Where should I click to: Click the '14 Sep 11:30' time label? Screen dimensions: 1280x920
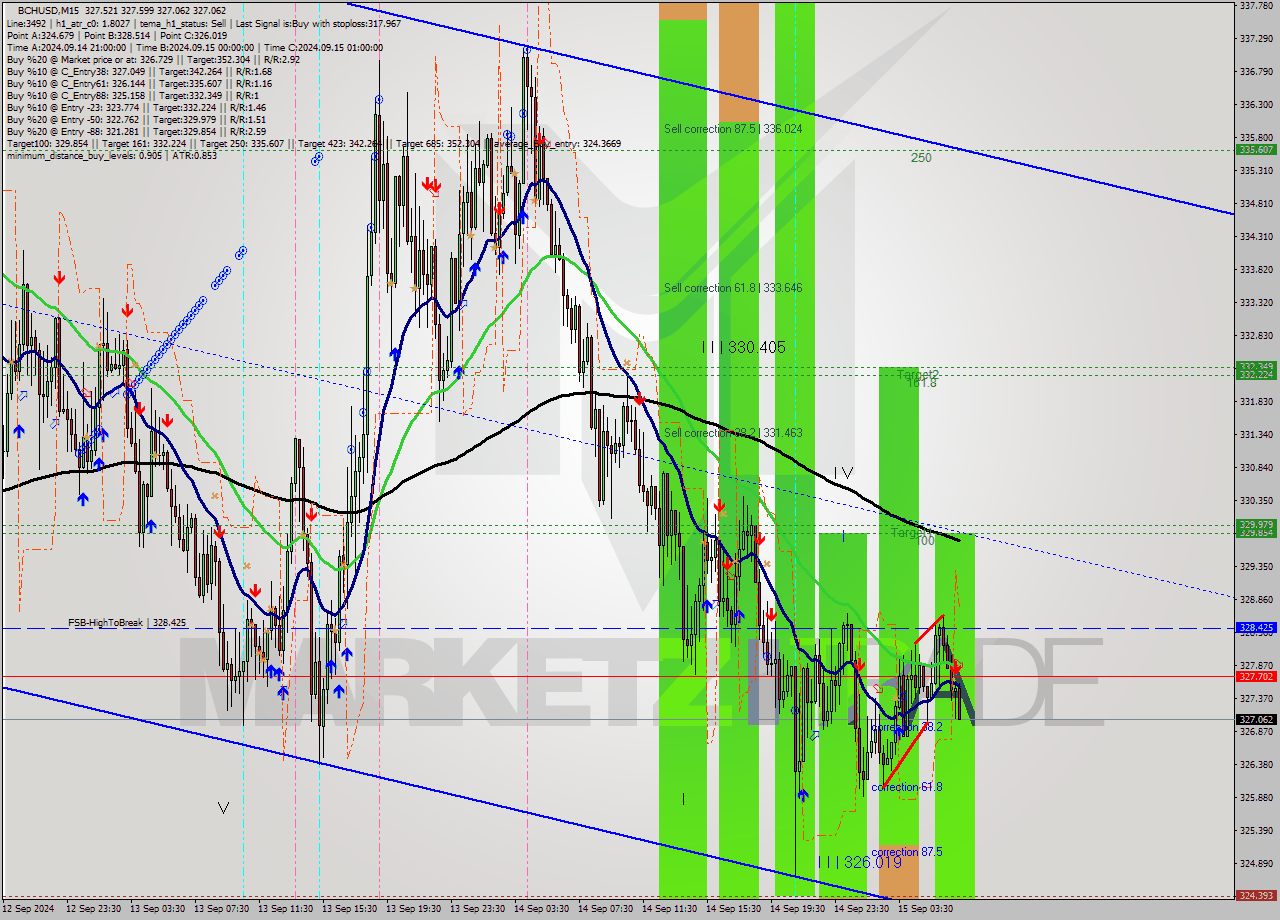[670, 909]
